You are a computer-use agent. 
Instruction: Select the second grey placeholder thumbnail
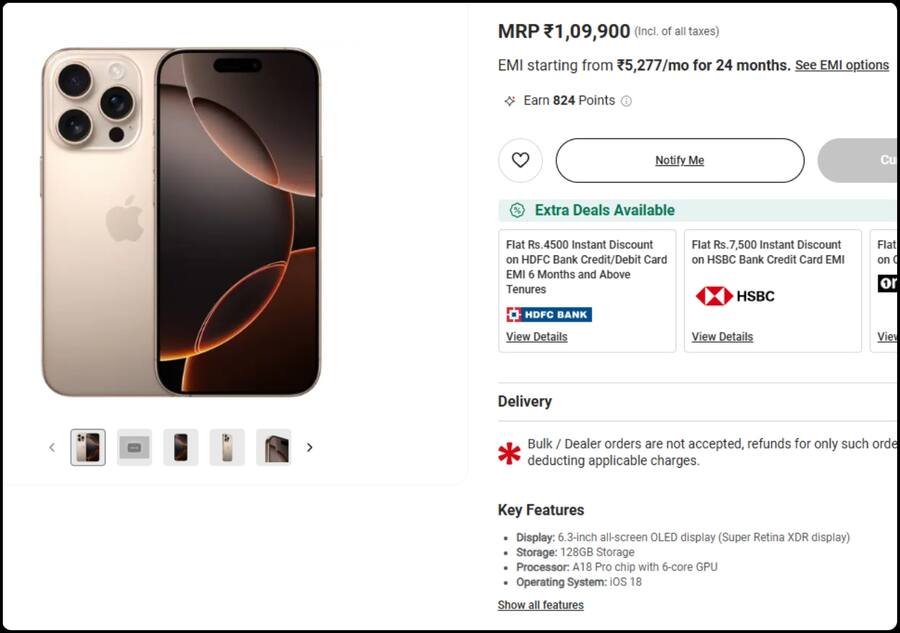pos(134,447)
